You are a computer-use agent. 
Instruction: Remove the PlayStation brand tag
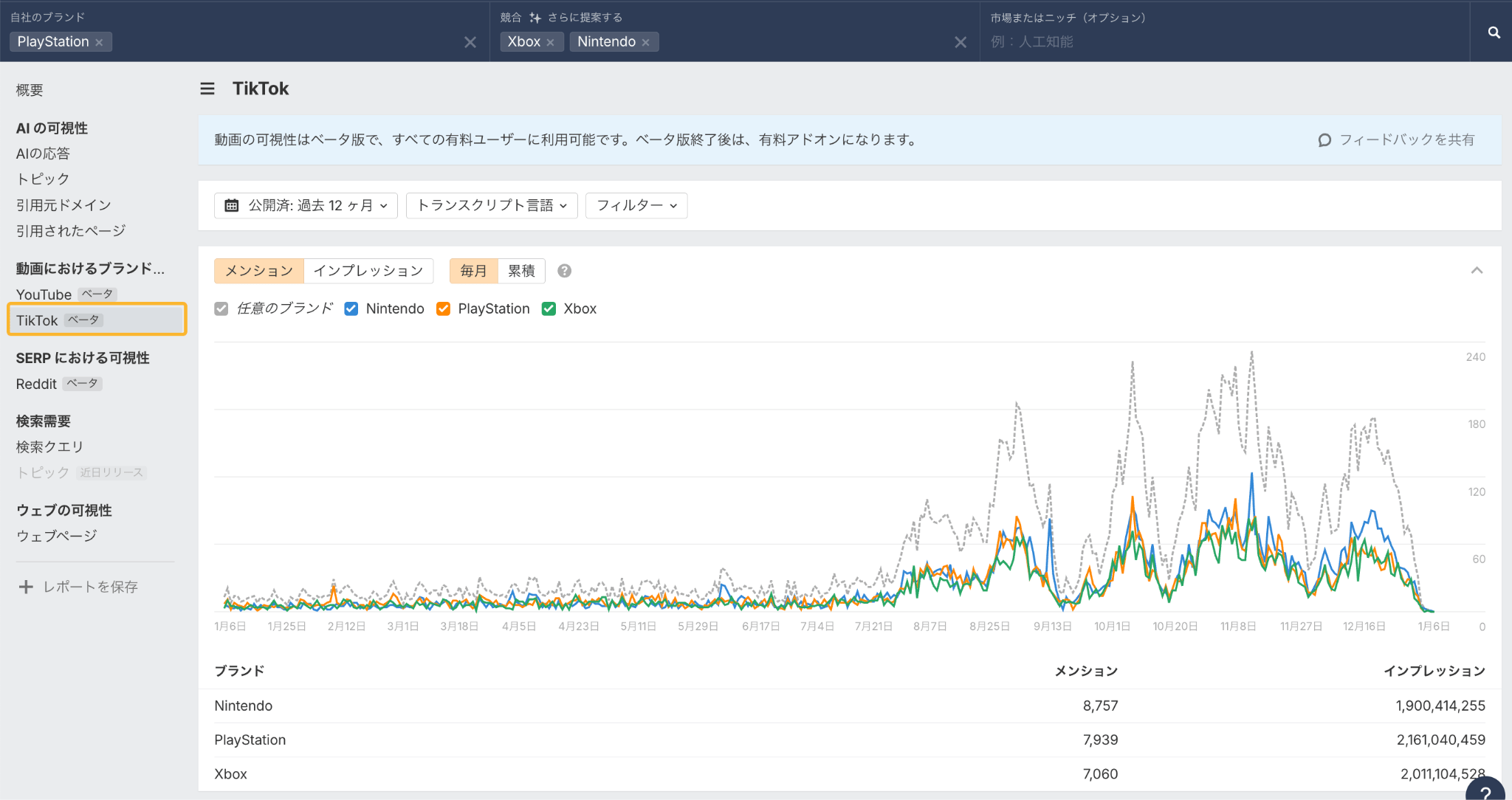click(x=100, y=43)
